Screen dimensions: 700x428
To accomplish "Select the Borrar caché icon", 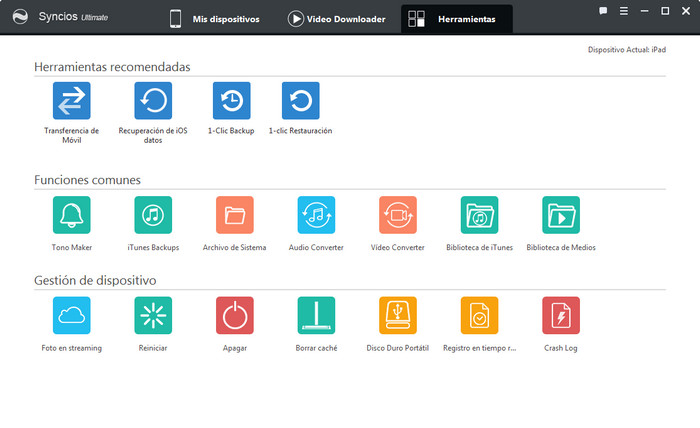I will point(316,315).
